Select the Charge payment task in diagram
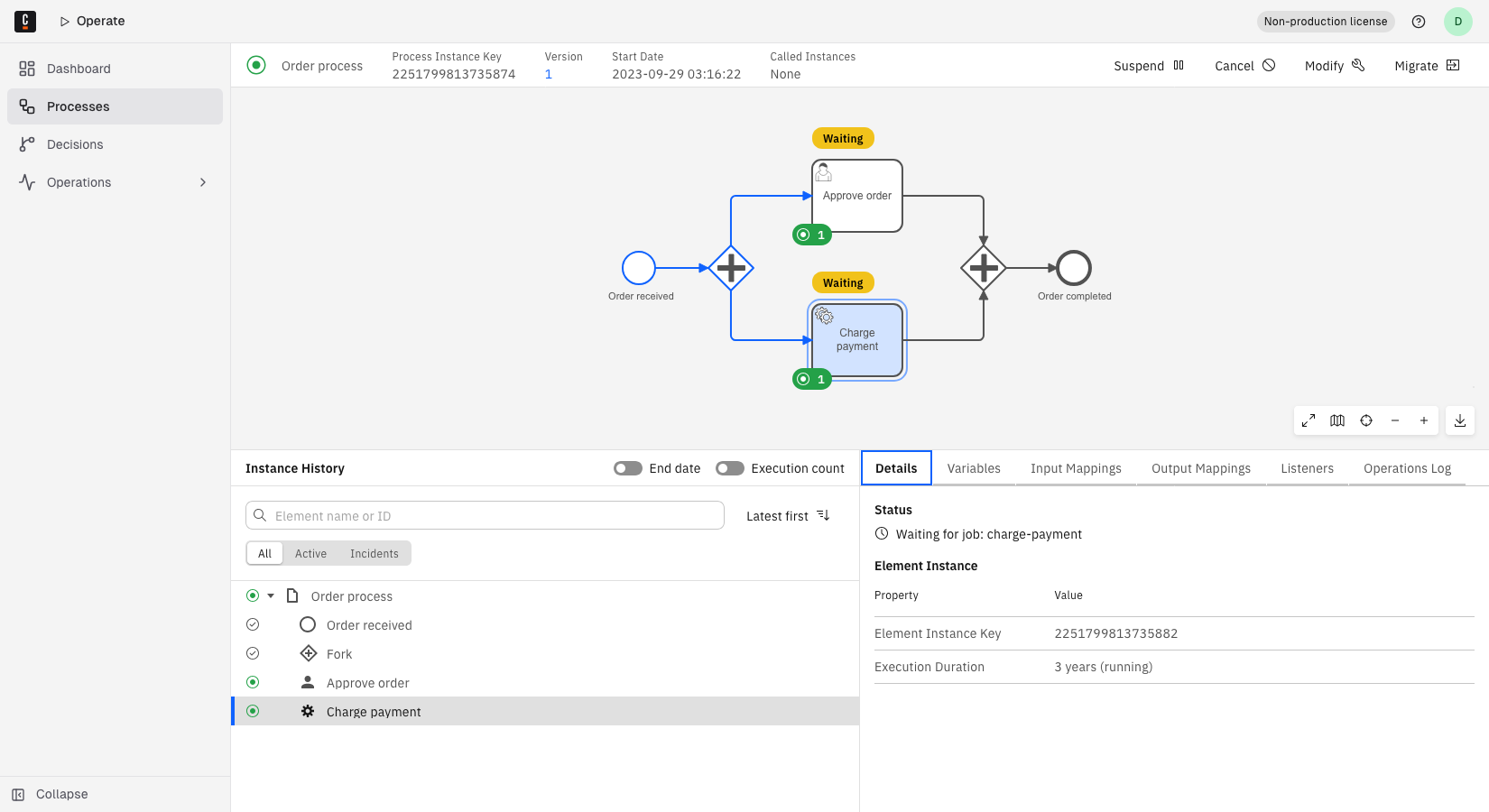Screen dimensions: 1489x812 tap(857, 340)
